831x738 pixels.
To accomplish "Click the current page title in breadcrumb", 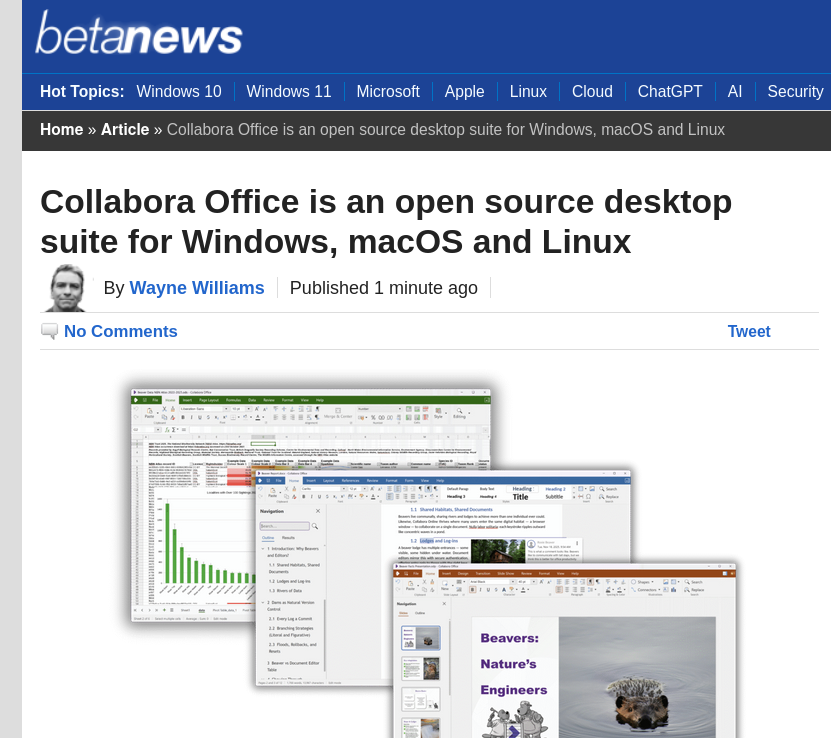I will click(x=445, y=130).
